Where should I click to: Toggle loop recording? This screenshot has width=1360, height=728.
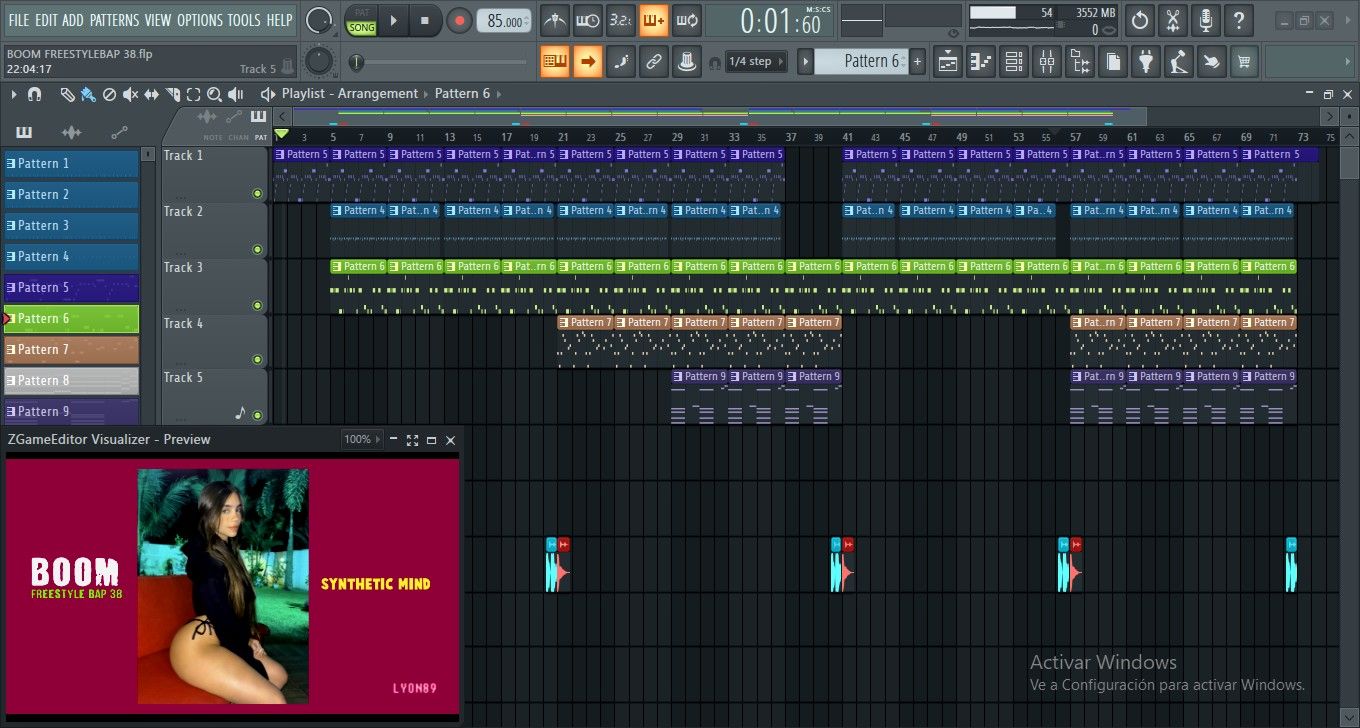686,20
